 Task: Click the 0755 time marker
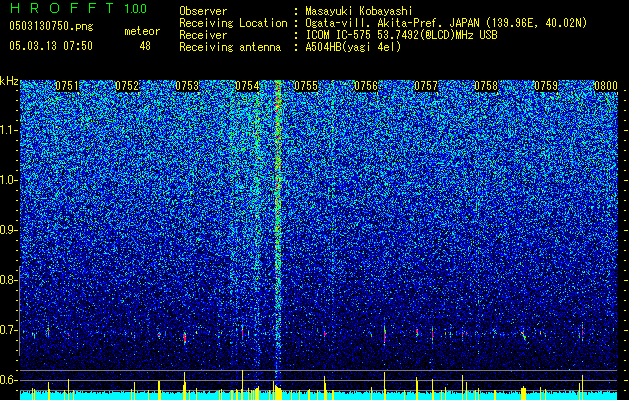306,86
